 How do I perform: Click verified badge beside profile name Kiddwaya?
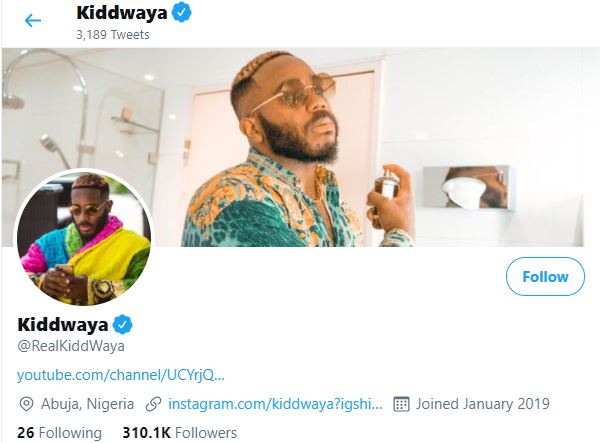(x=122, y=325)
